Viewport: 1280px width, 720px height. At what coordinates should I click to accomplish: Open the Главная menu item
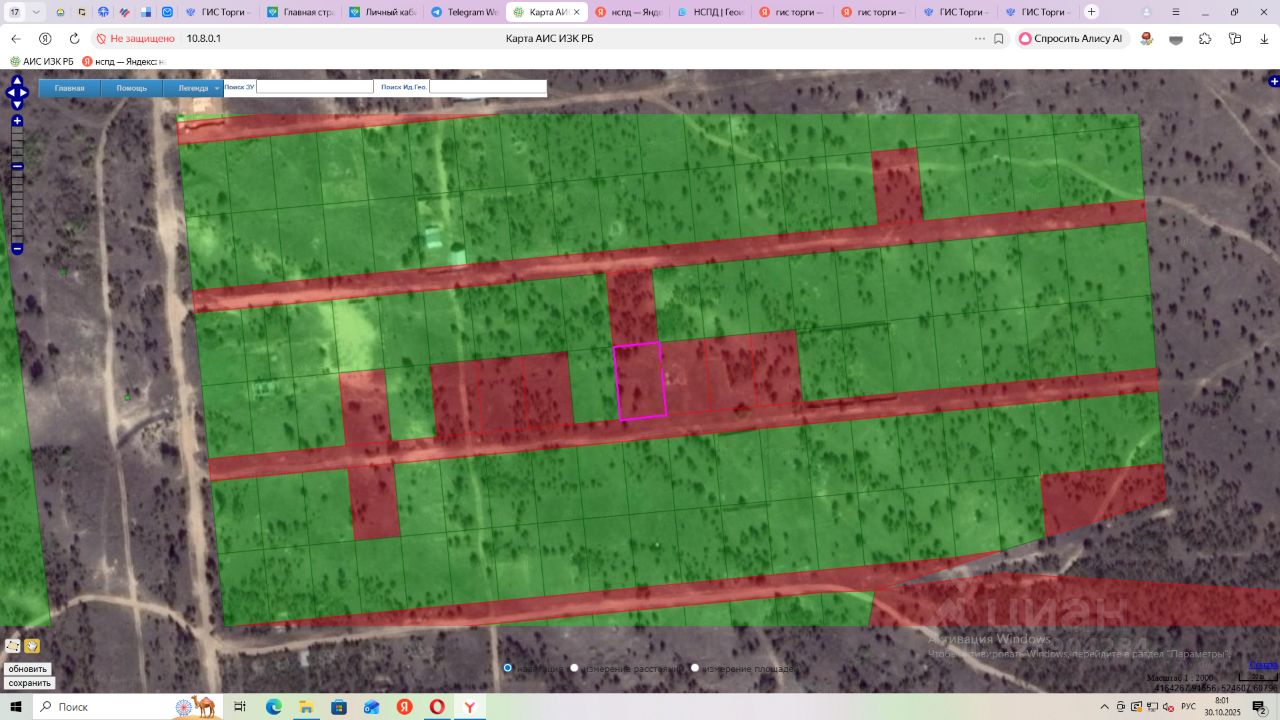pyautogui.click(x=69, y=88)
